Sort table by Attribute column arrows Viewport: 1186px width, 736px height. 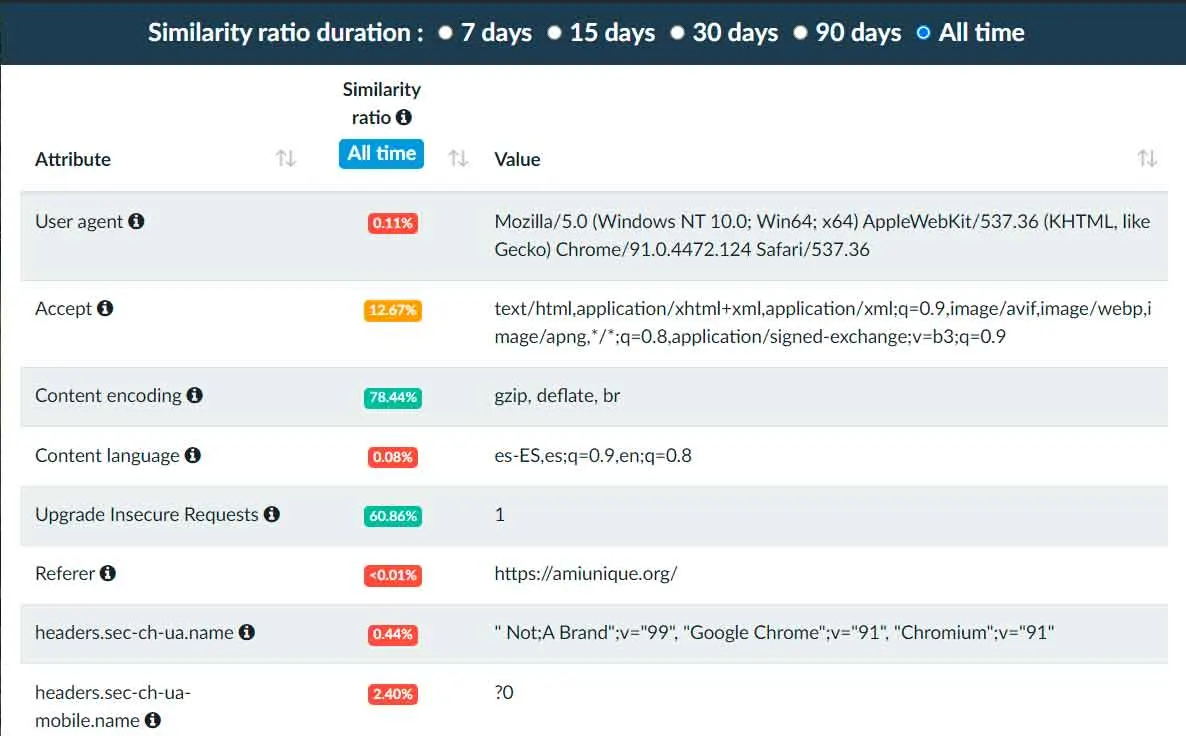pyautogui.click(x=285, y=158)
